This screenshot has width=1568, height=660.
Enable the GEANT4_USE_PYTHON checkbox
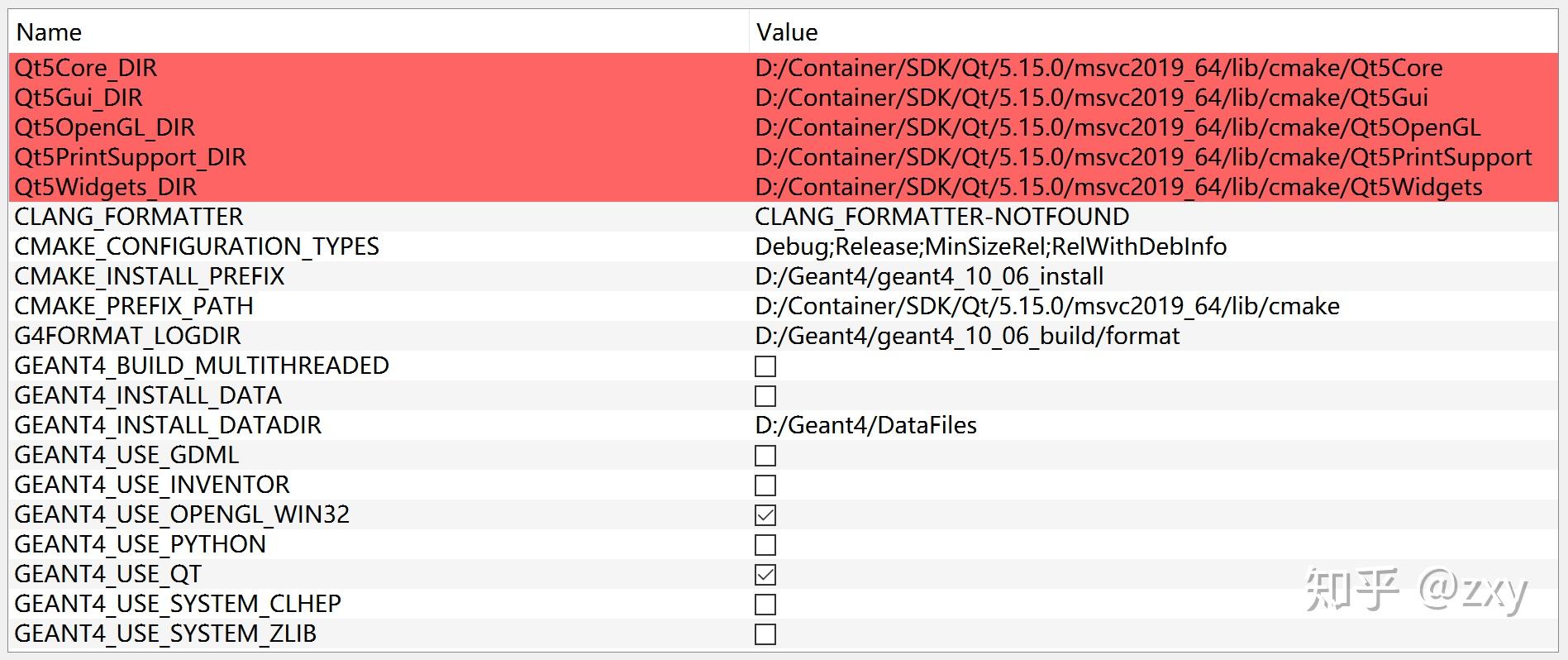(765, 545)
